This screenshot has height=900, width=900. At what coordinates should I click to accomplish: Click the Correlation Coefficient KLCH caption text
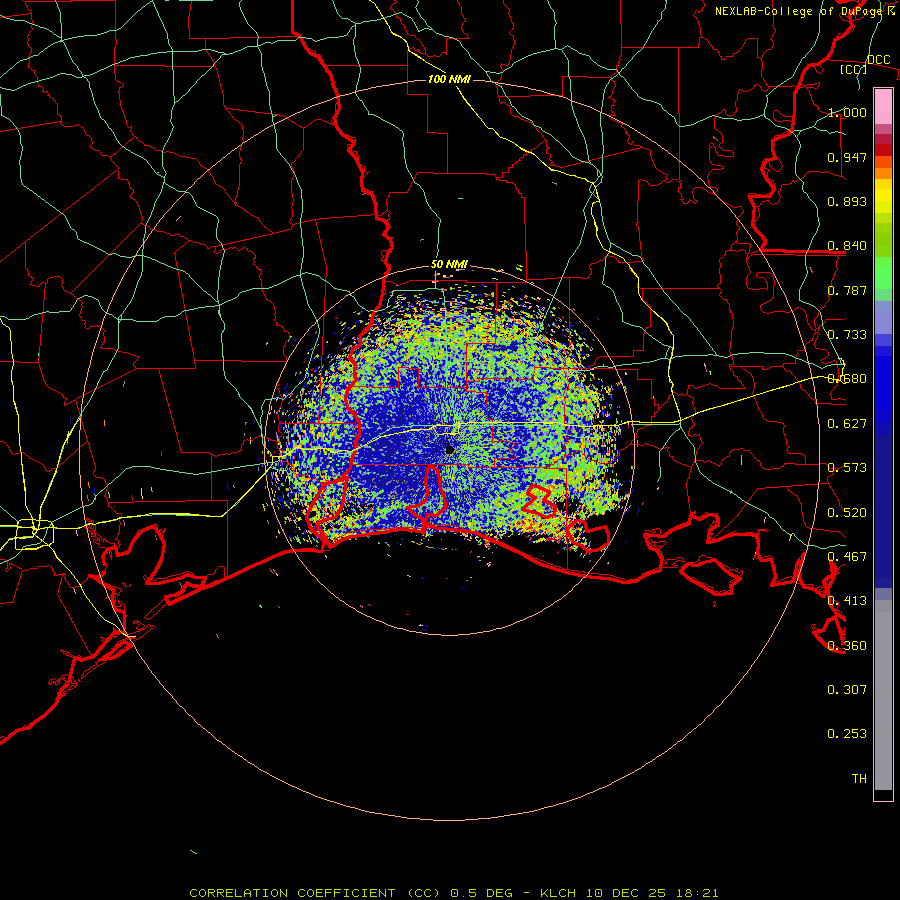454,893
